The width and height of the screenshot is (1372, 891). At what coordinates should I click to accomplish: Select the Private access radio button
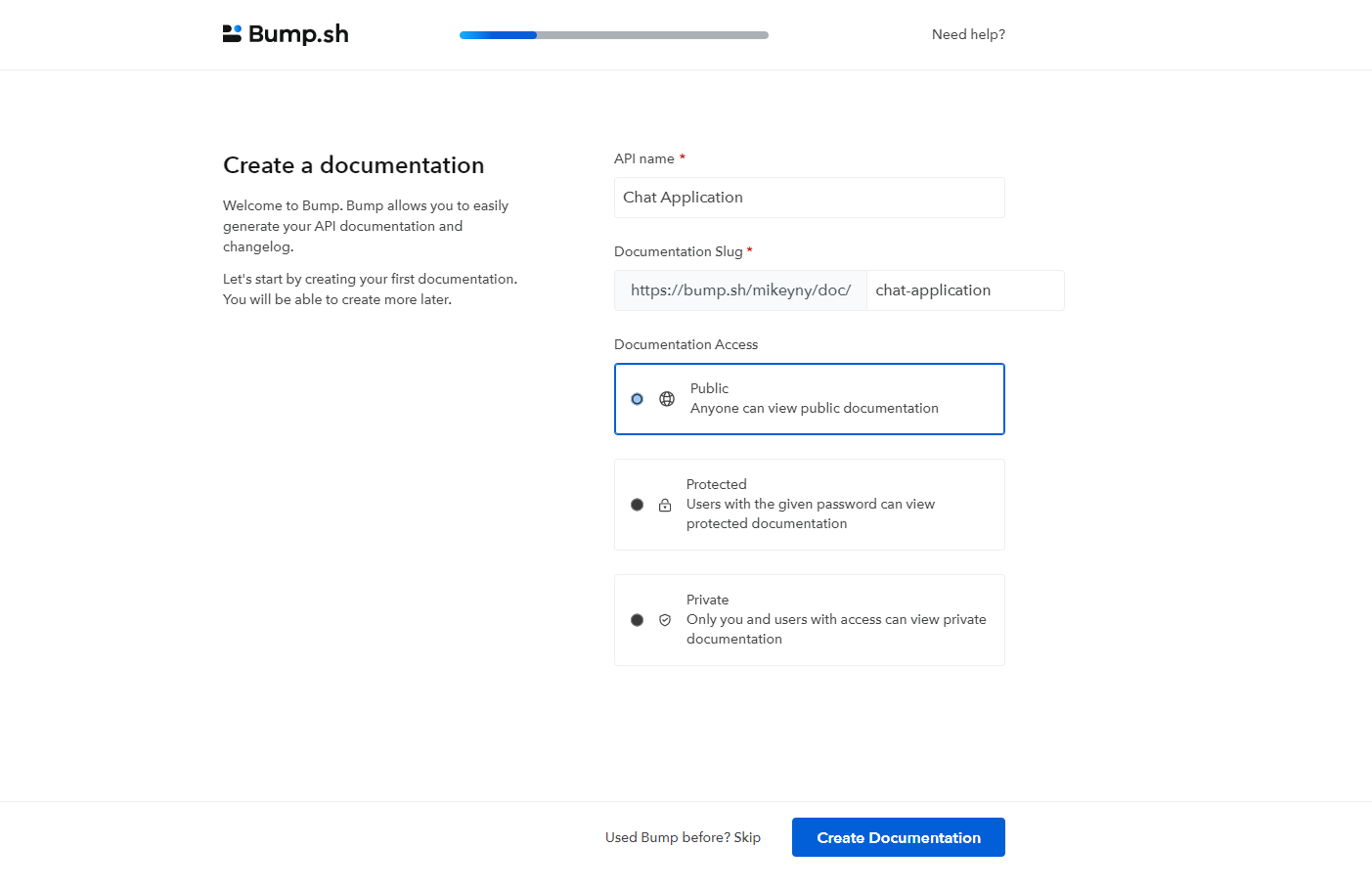click(x=637, y=620)
